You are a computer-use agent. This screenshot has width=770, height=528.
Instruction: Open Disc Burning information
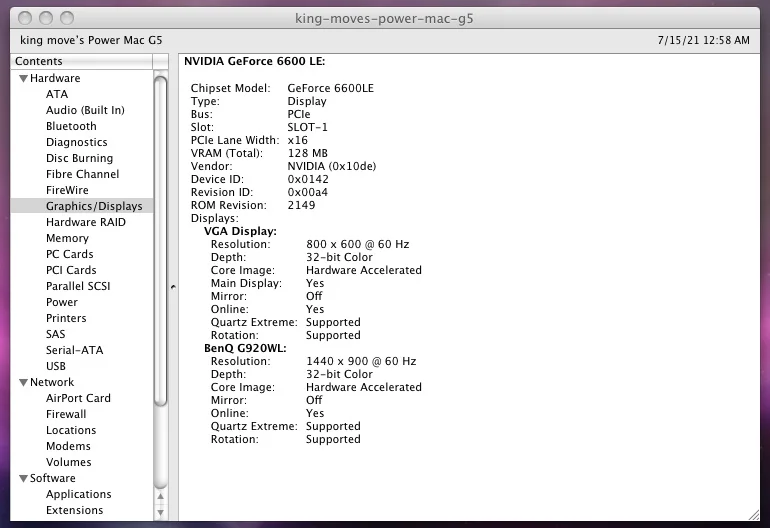(x=80, y=158)
